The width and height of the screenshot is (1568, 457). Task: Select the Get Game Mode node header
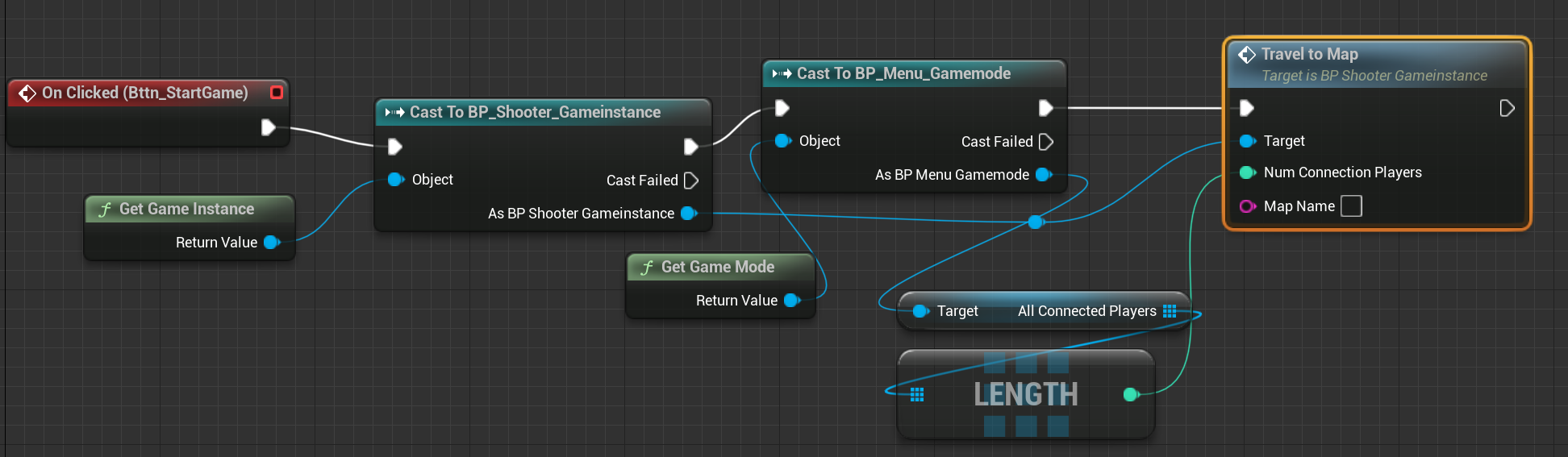[717, 267]
